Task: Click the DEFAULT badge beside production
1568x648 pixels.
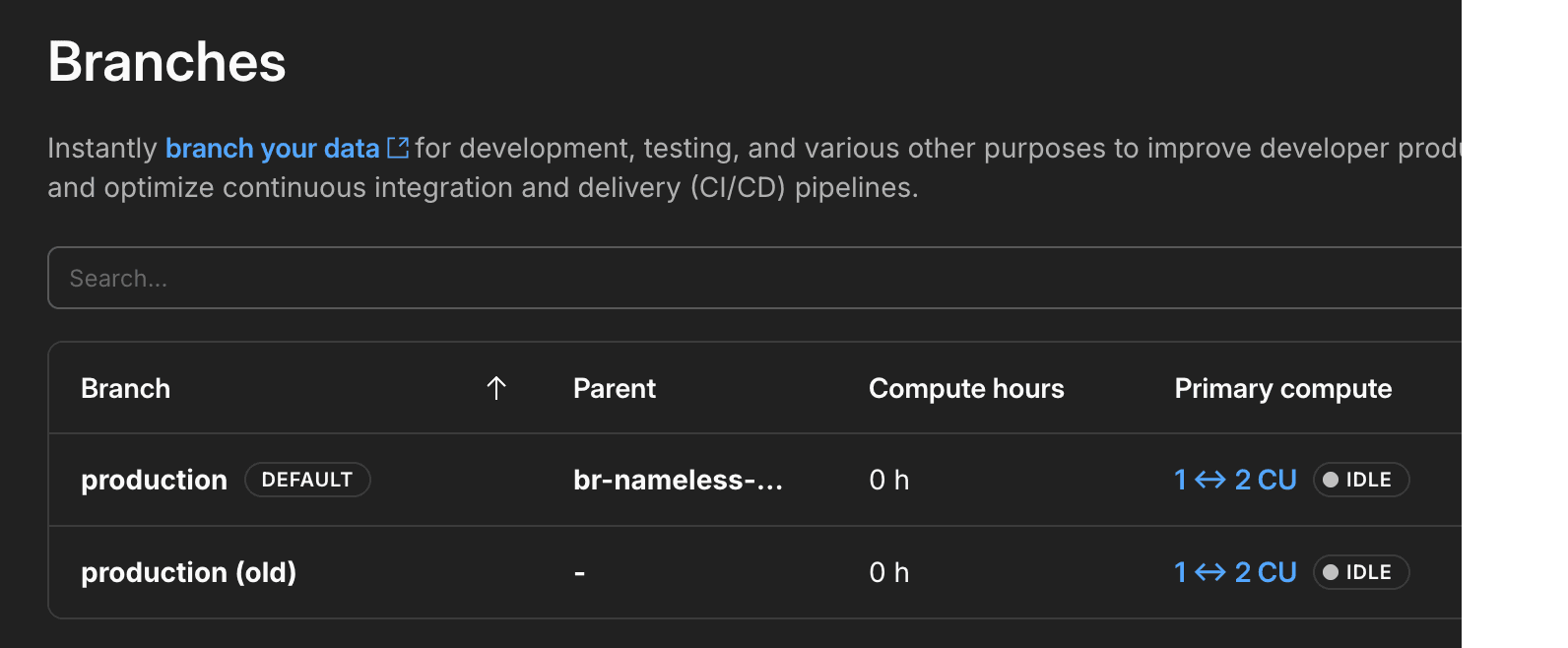Action: pyautogui.click(x=306, y=480)
